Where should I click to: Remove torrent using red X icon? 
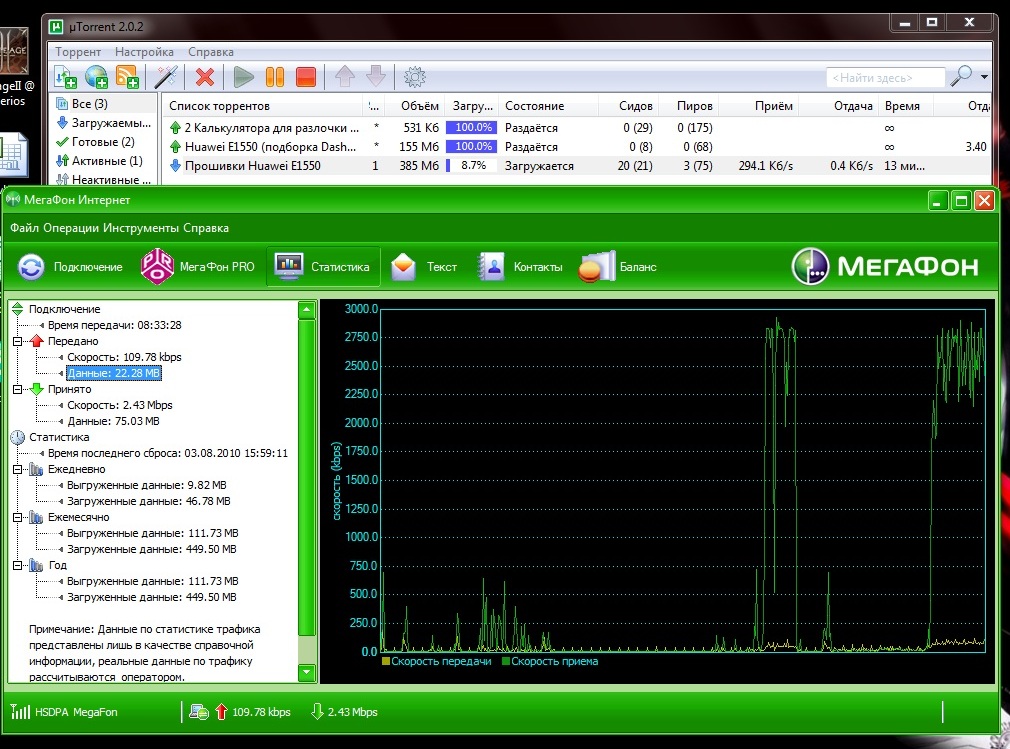click(205, 77)
